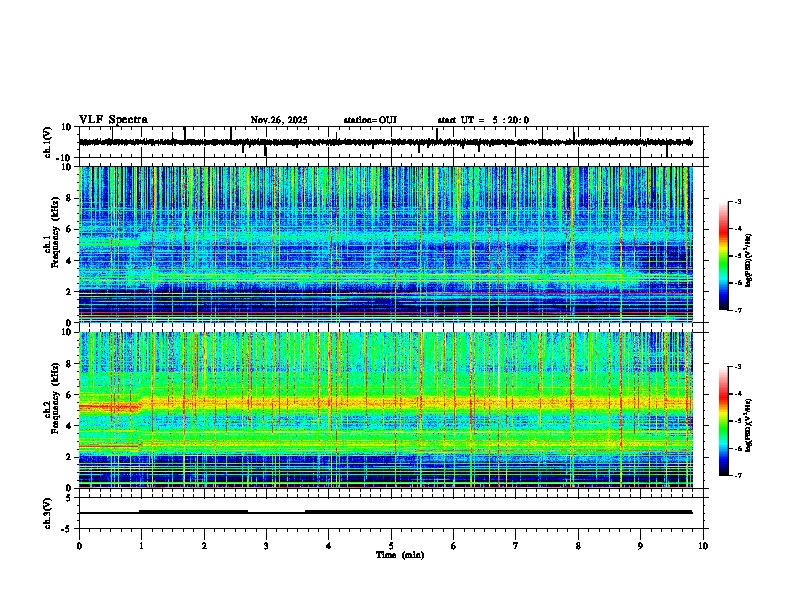Click the ch.2 spectrogram plot area
This screenshot has height=612, width=792.
click(386, 410)
